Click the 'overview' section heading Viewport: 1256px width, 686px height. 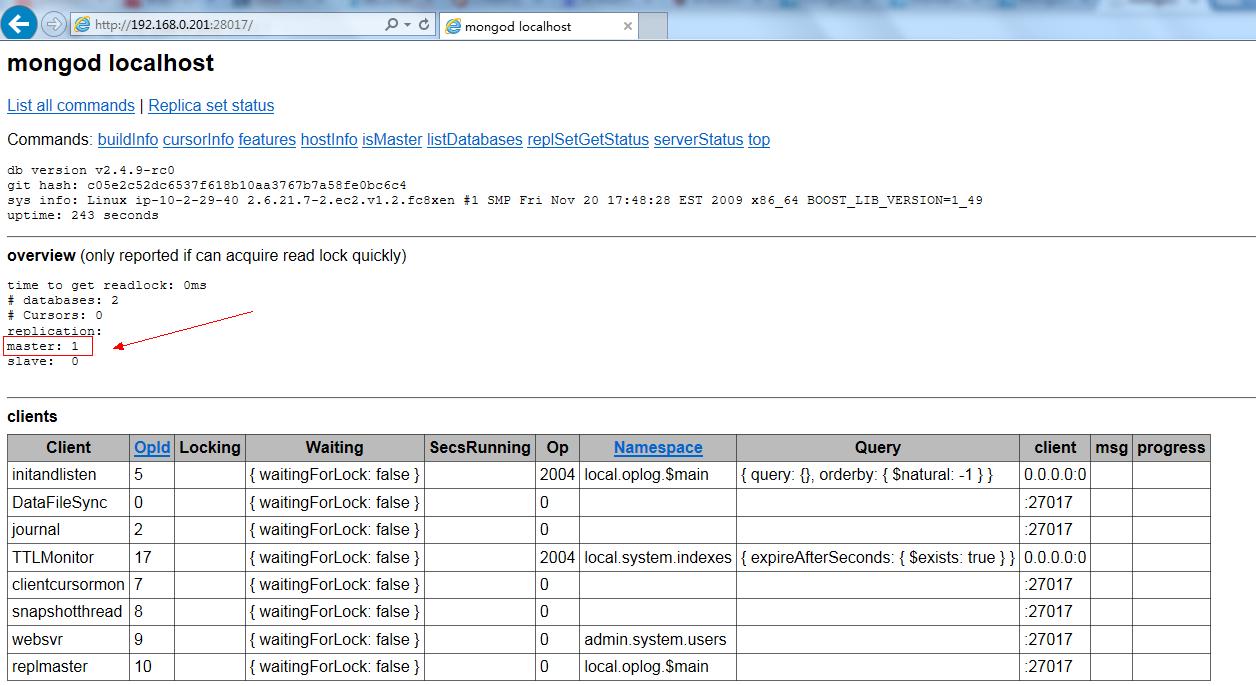[x=41, y=255]
